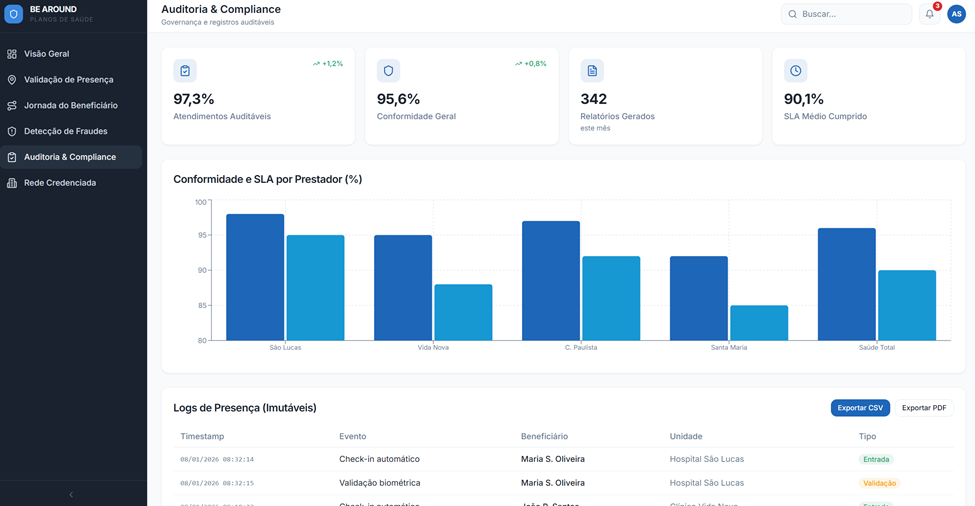Click Saúde Total light blue bar
Screen dimensions: 975x506
tap(907, 305)
